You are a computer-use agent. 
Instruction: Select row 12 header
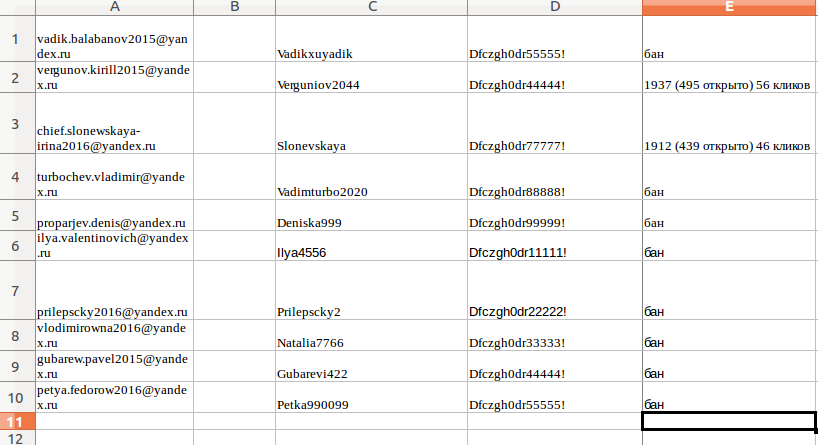pos(17,438)
